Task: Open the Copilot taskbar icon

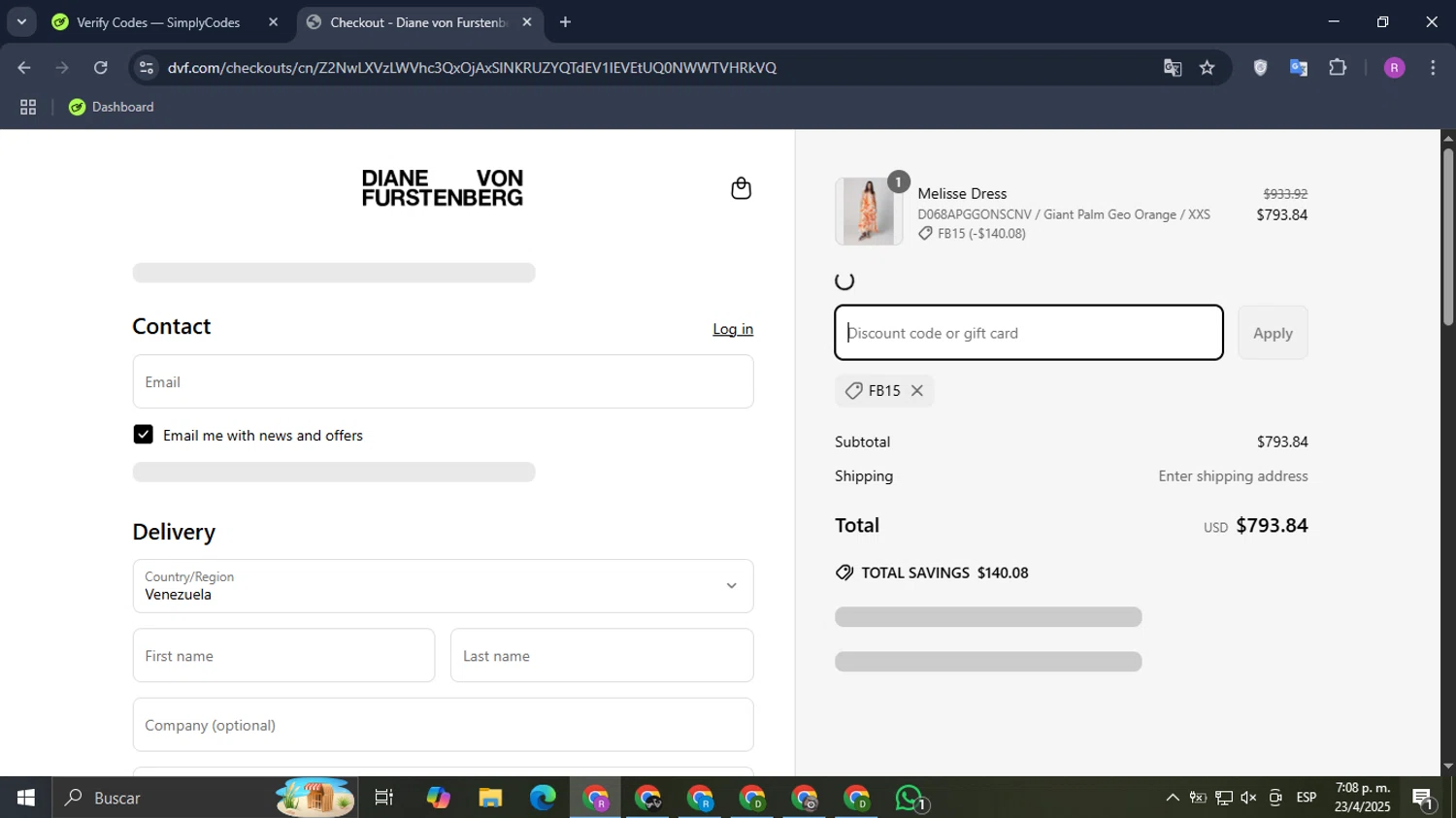Action: tap(438, 798)
